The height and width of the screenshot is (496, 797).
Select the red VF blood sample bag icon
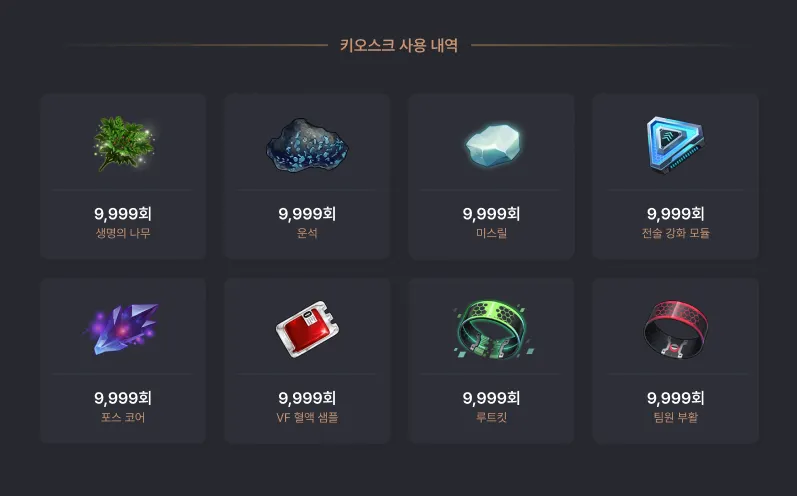tap(307, 329)
